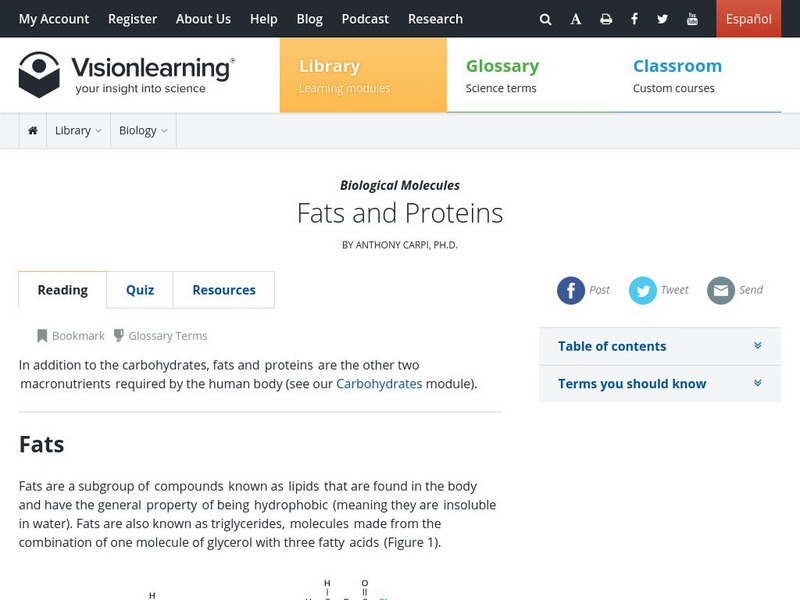Expand the Table of contents panel

(x=660, y=346)
